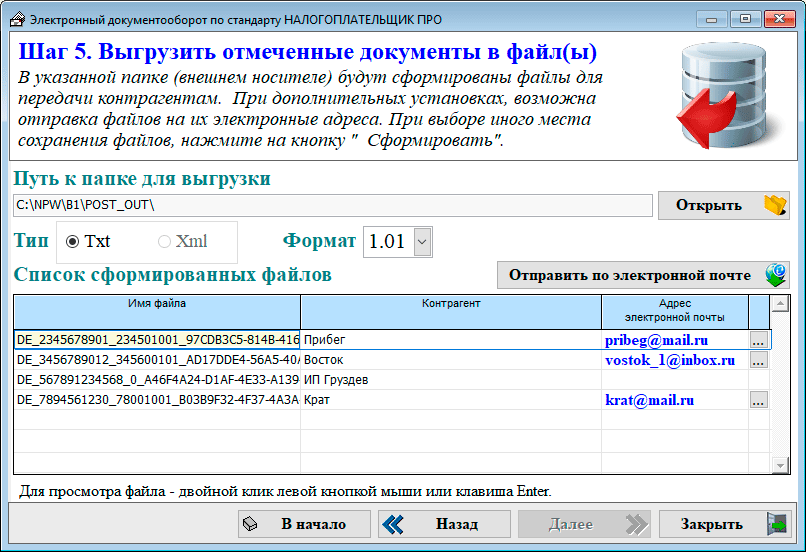Click ellipsis button in Прибег row
The image size is (806, 552).
click(x=759, y=340)
